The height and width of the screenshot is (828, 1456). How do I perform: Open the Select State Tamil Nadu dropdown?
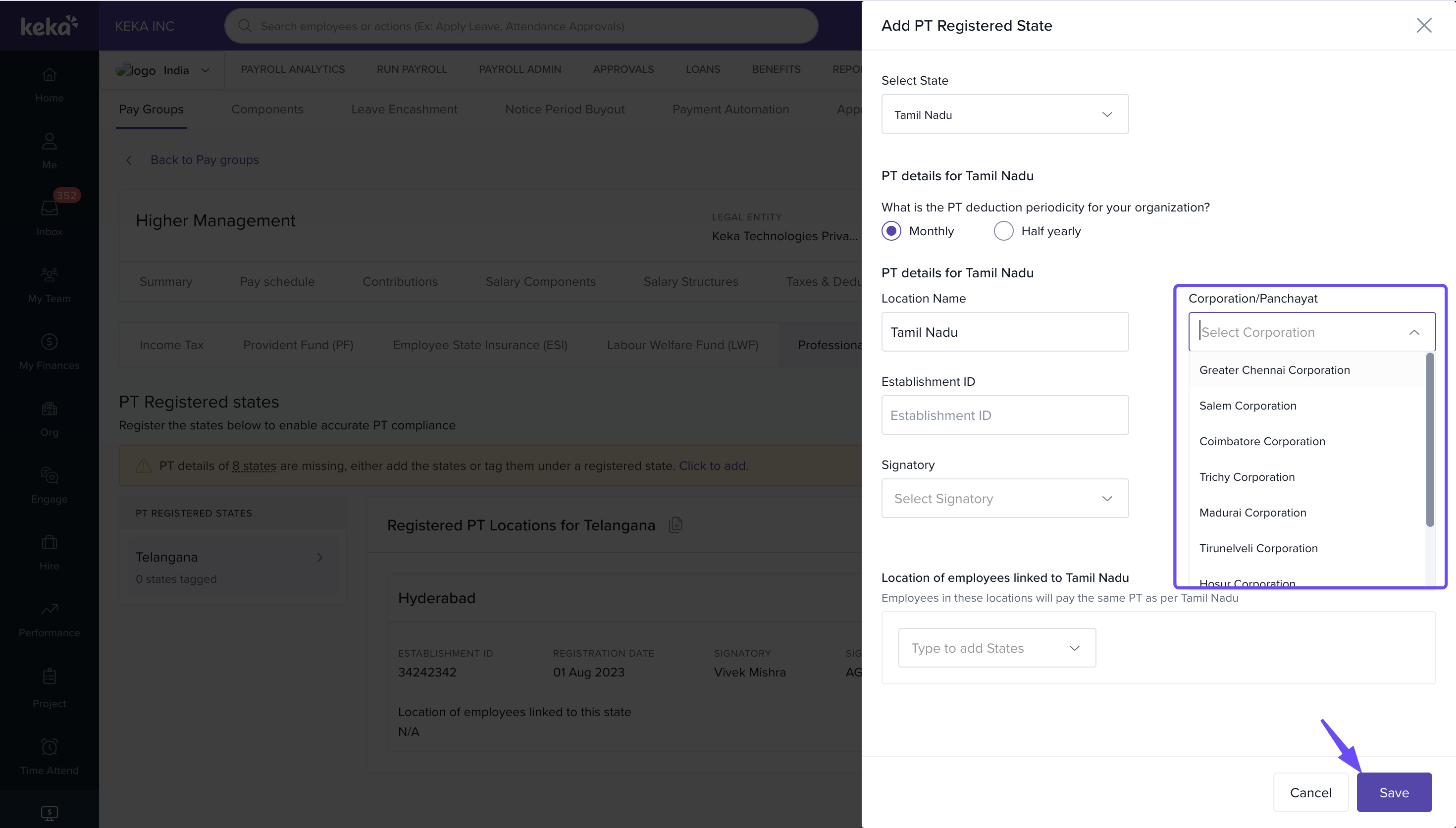pos(1004,114)
